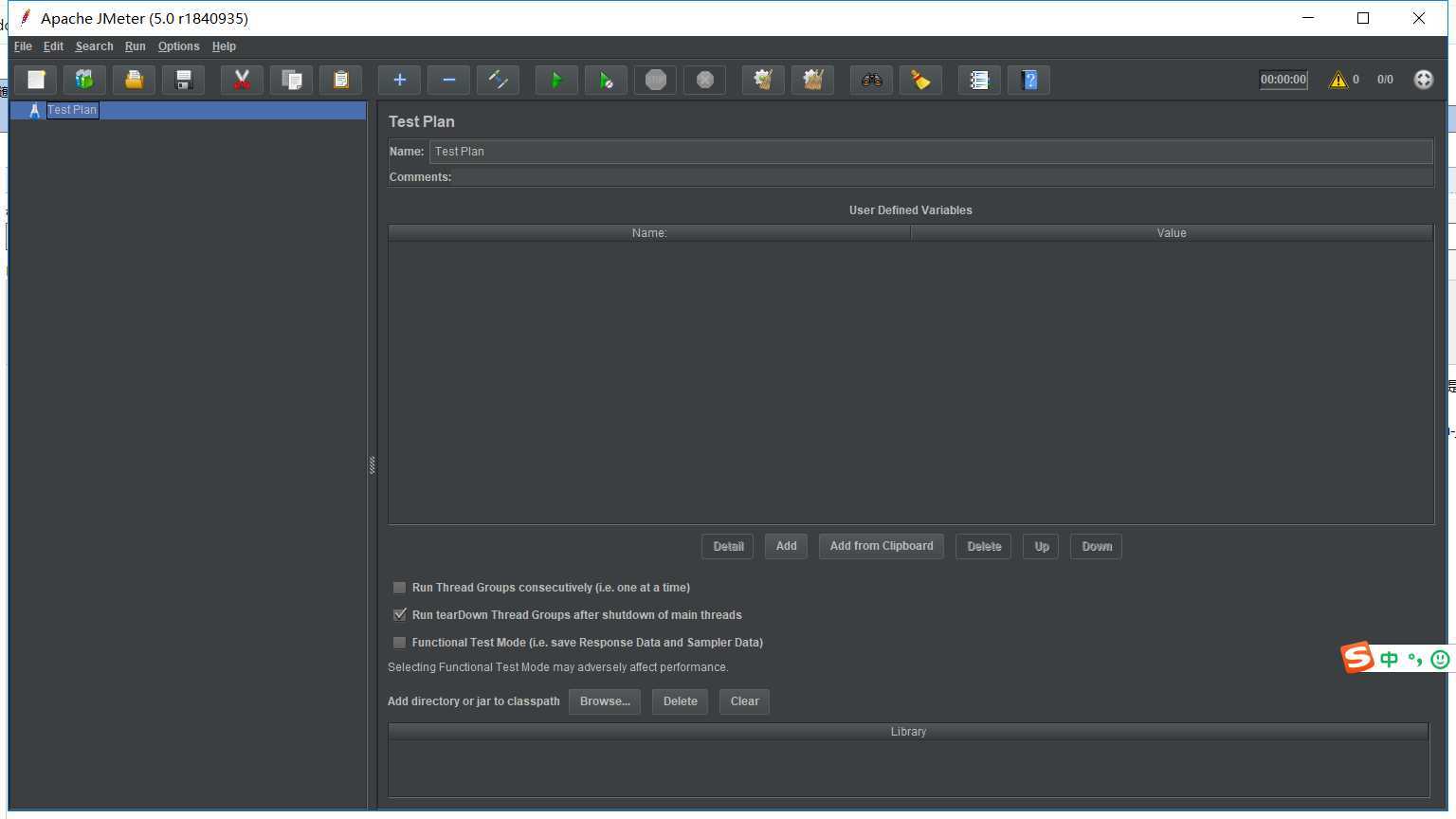Click the elapsed time 00:00:00 display
1456x819 pixels.
pos(1283,80)
